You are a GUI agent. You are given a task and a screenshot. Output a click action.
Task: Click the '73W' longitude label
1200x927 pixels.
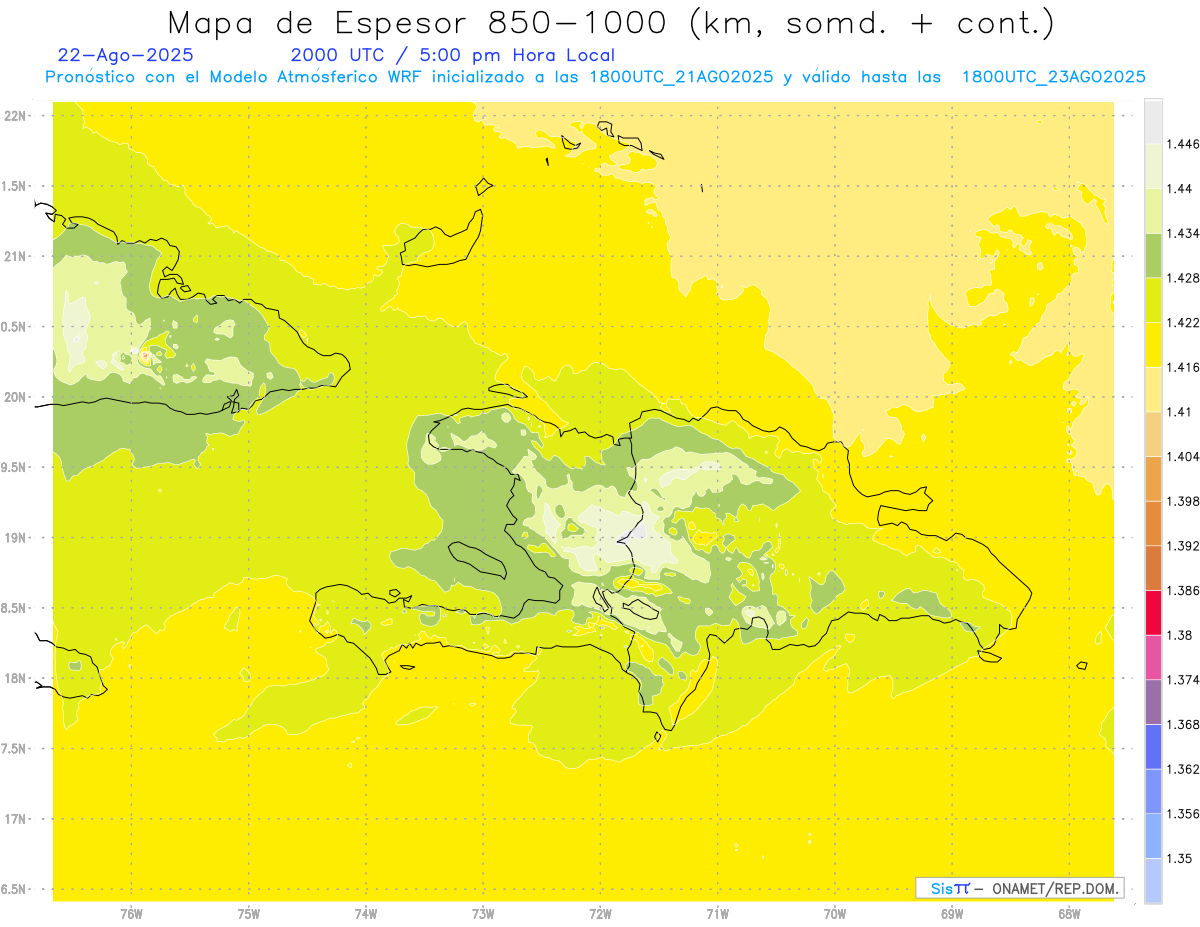click(483, 914)
